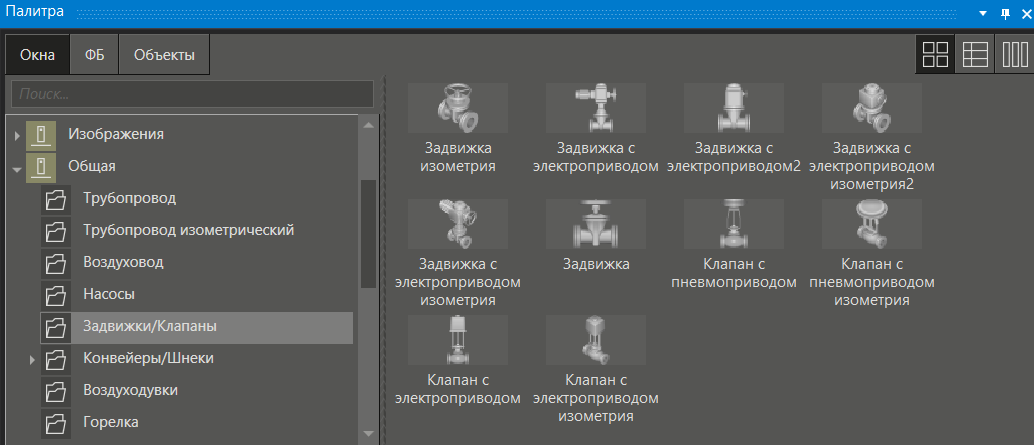Viewport: 1034px width, 445px height.
Task: Select the Изображения tree item label
Action: (115, 134)
